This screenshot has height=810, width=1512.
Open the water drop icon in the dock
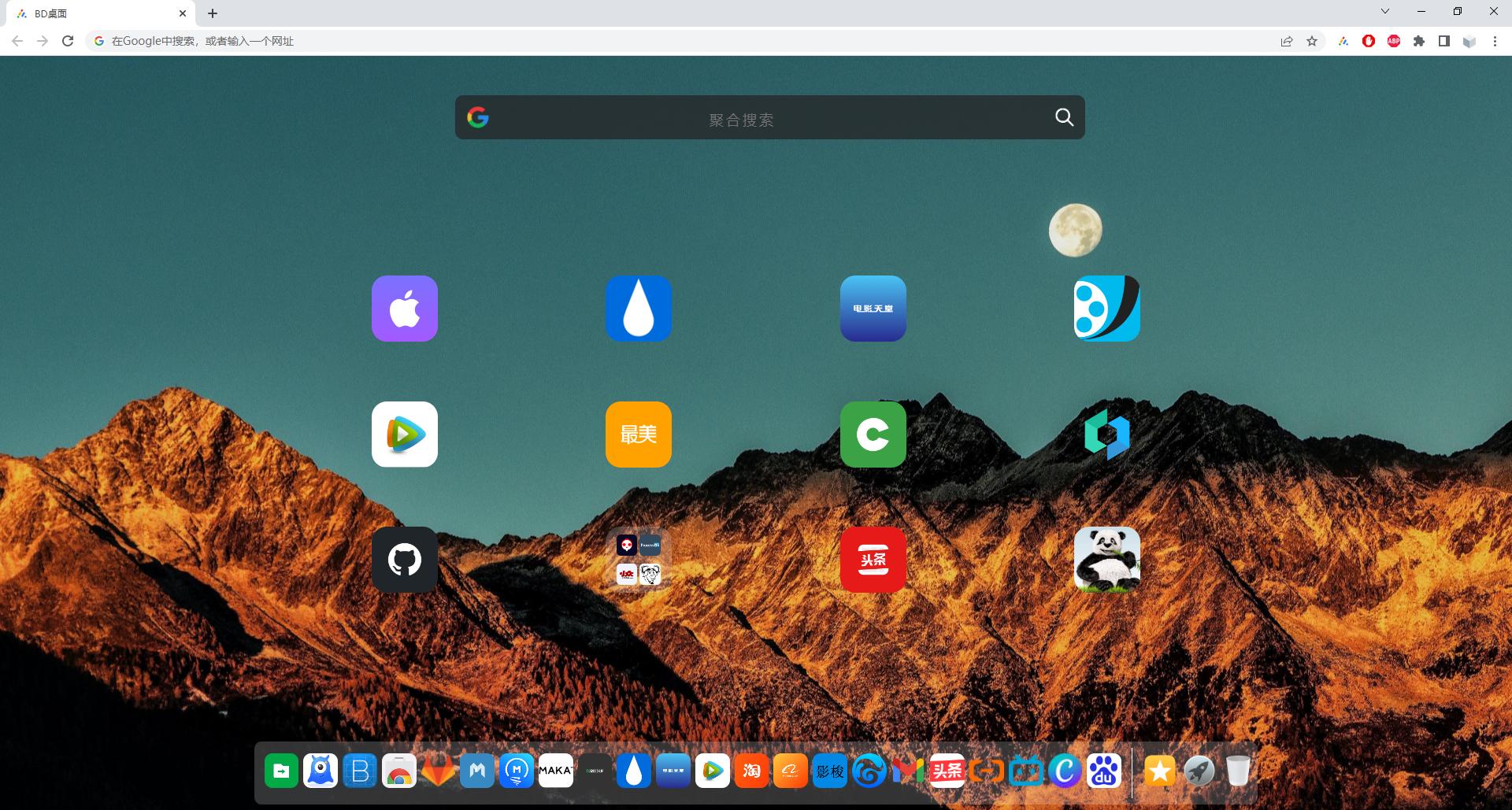(634, 771)
